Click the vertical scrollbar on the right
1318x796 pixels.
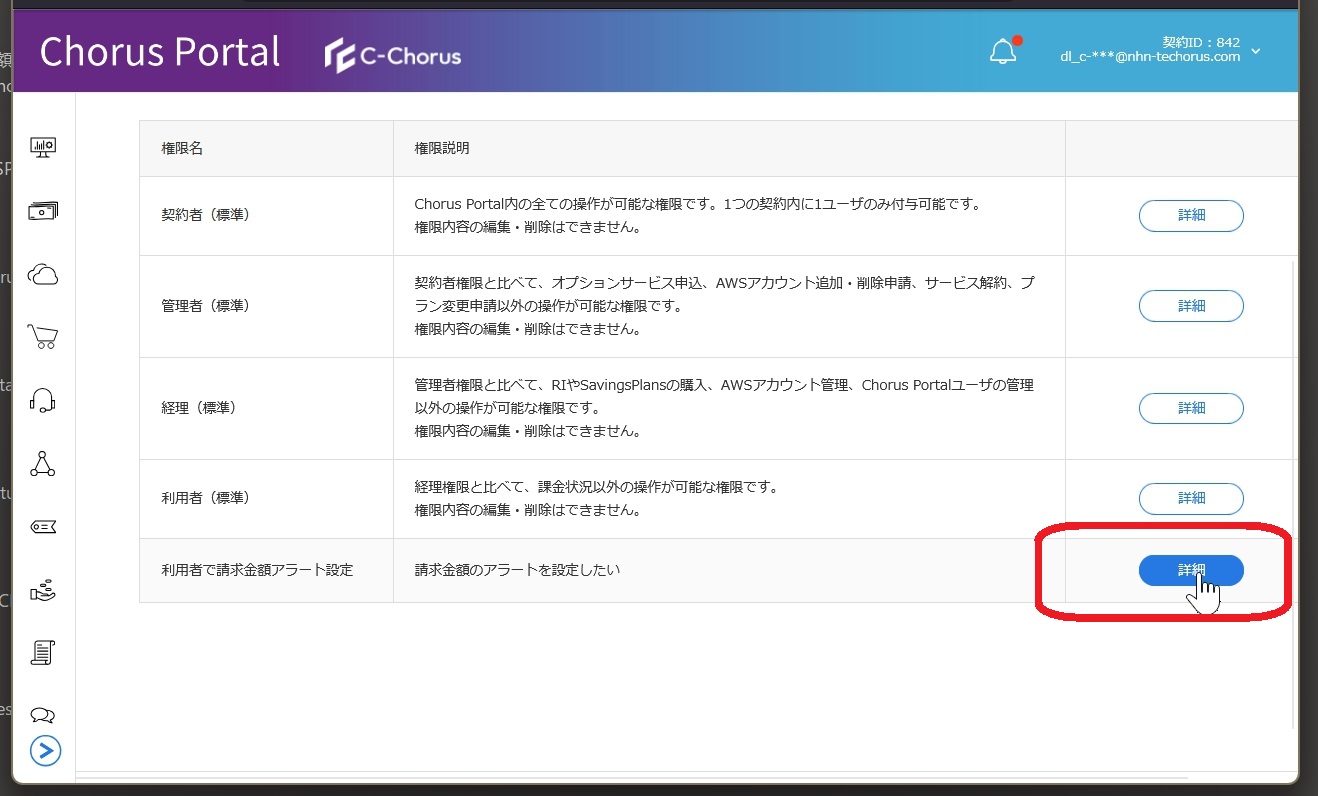(1294, 495)
